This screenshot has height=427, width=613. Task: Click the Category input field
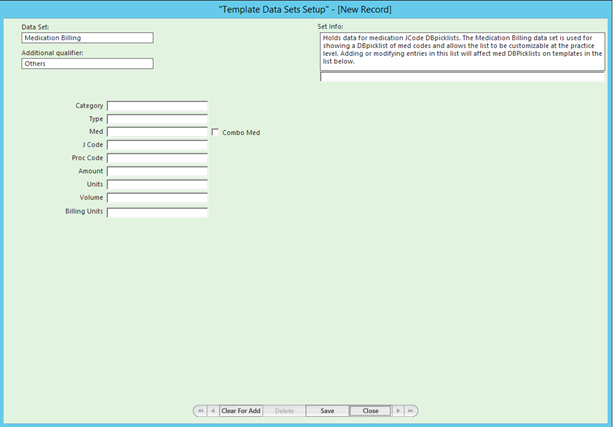pos(157,106)
